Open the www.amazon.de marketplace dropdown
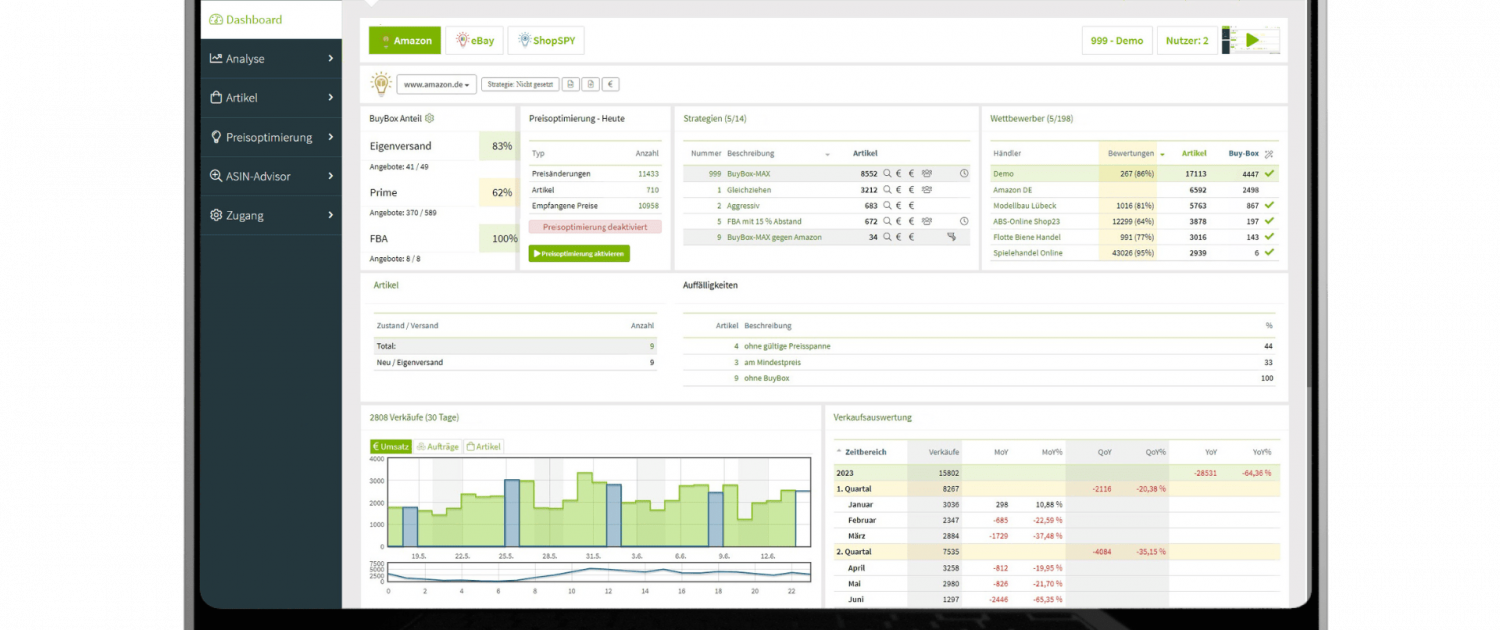The height and width of the screenshot is (630, 1500). coord(436,85)
